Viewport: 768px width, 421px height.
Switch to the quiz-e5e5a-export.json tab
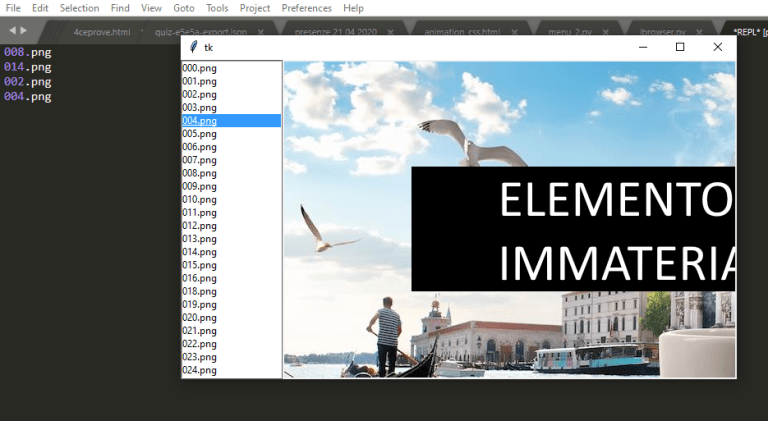[201, 32]
